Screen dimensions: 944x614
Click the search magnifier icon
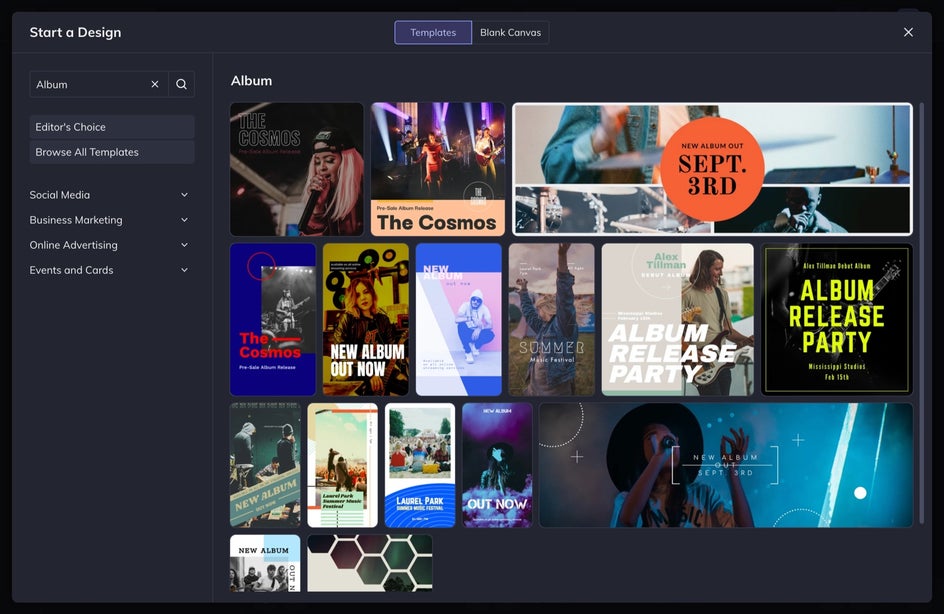(x=181, y=84)
